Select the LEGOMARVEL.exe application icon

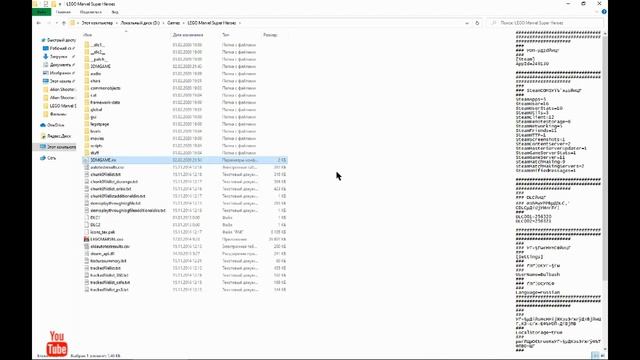tap(87, 239)
